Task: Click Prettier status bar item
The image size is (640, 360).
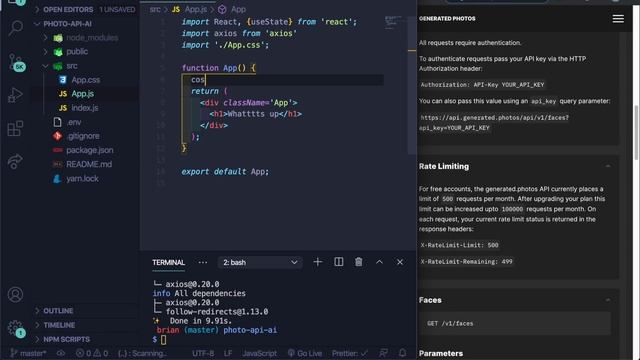Action: (x=349, y=353)
